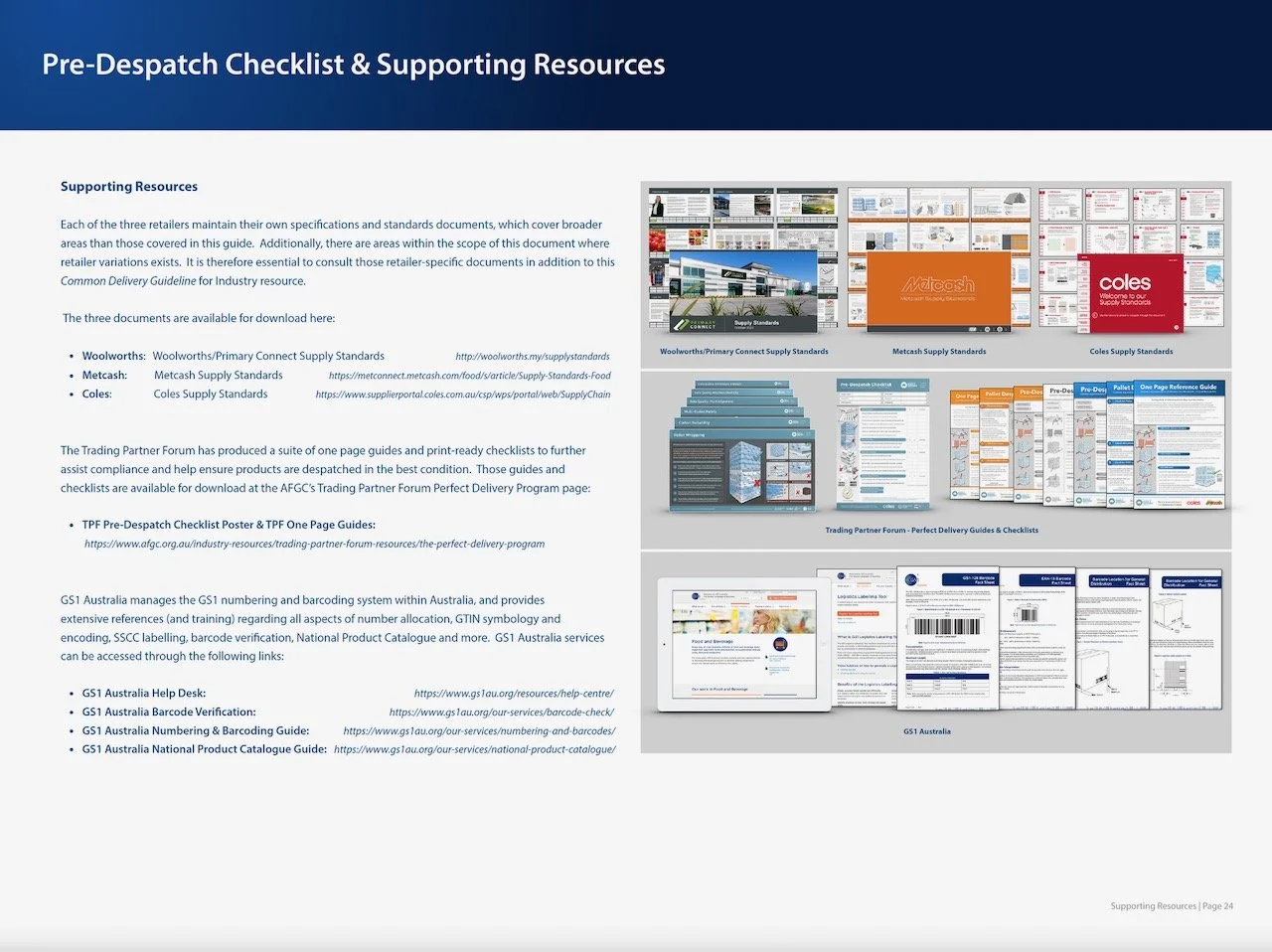Click the italic 'Common Delivery Guideline' text
The image size is (1272, 952).
[128, 281]
